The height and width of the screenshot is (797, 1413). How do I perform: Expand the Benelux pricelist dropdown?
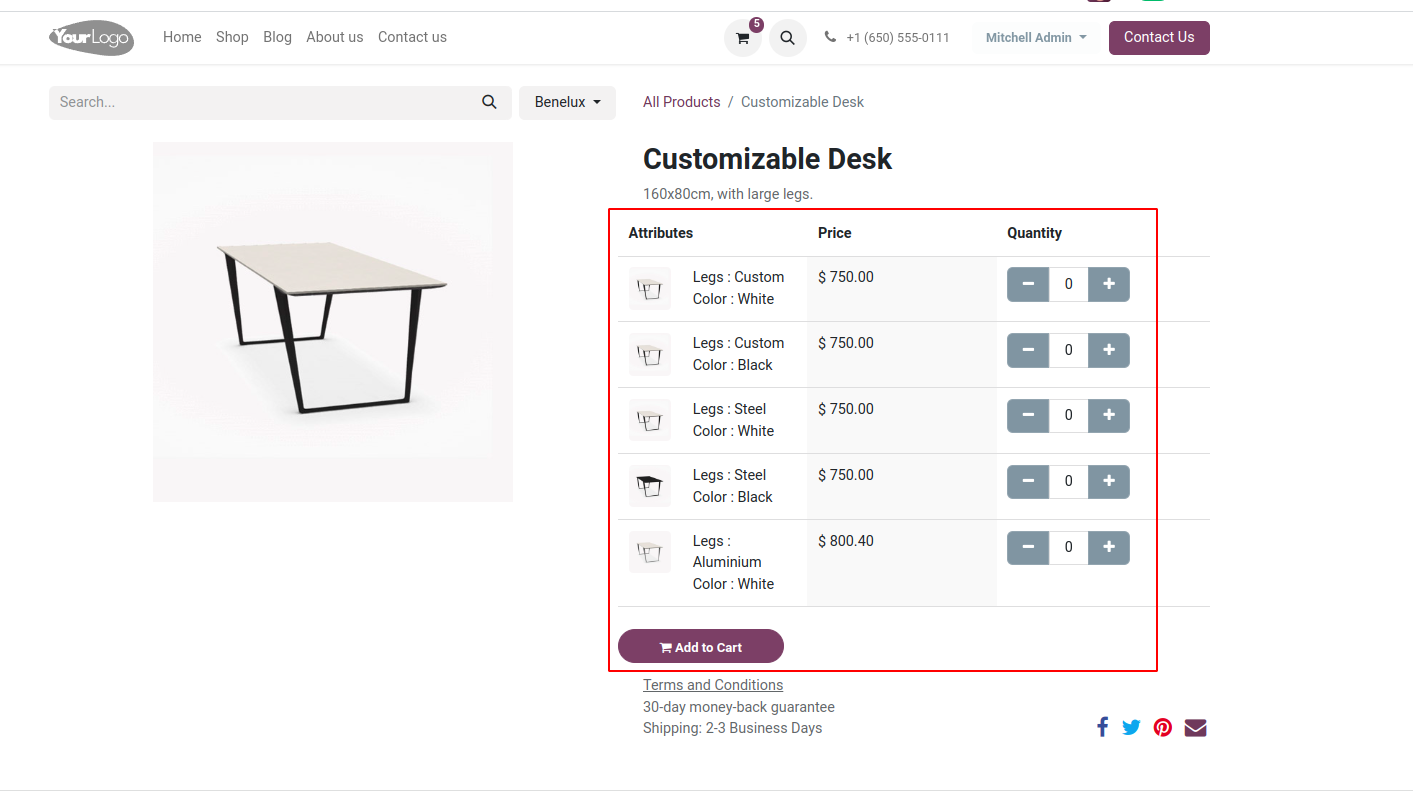click(567, 102)
